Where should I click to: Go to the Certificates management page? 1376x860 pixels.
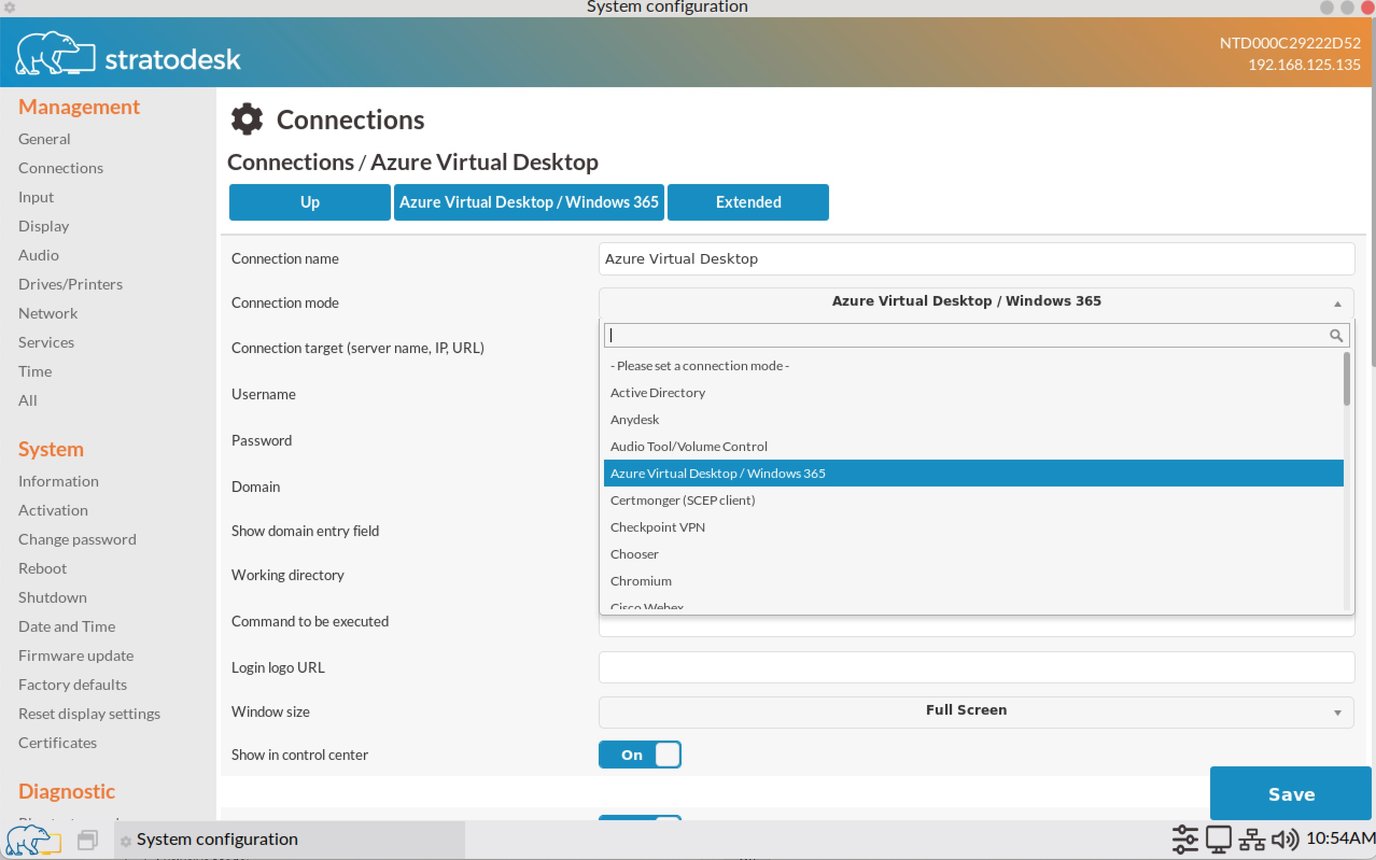tap(57, 742)
